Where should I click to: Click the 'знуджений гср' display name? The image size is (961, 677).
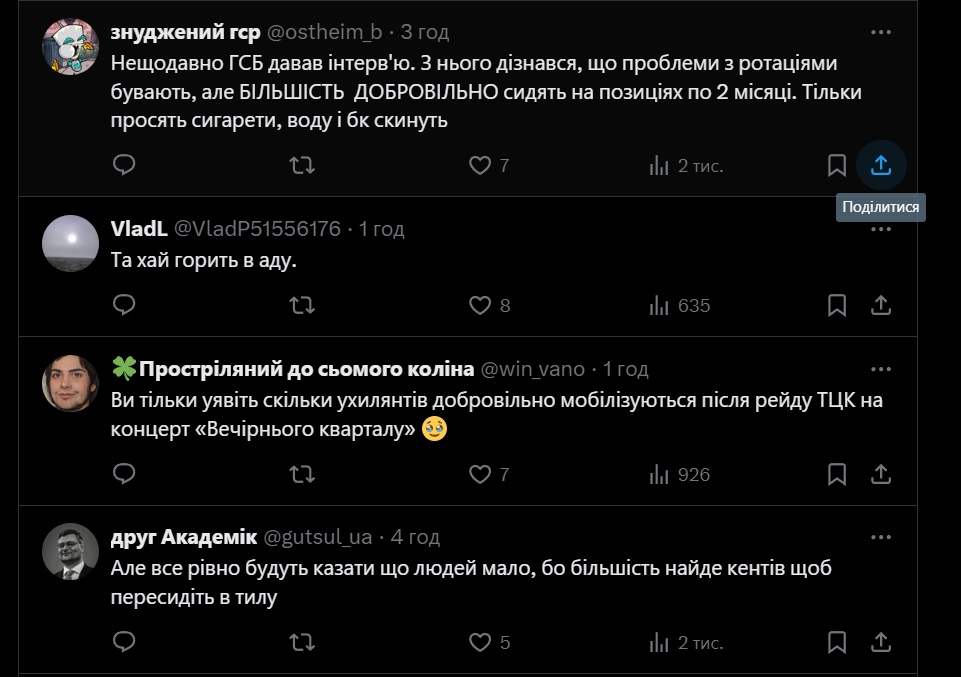185,32
